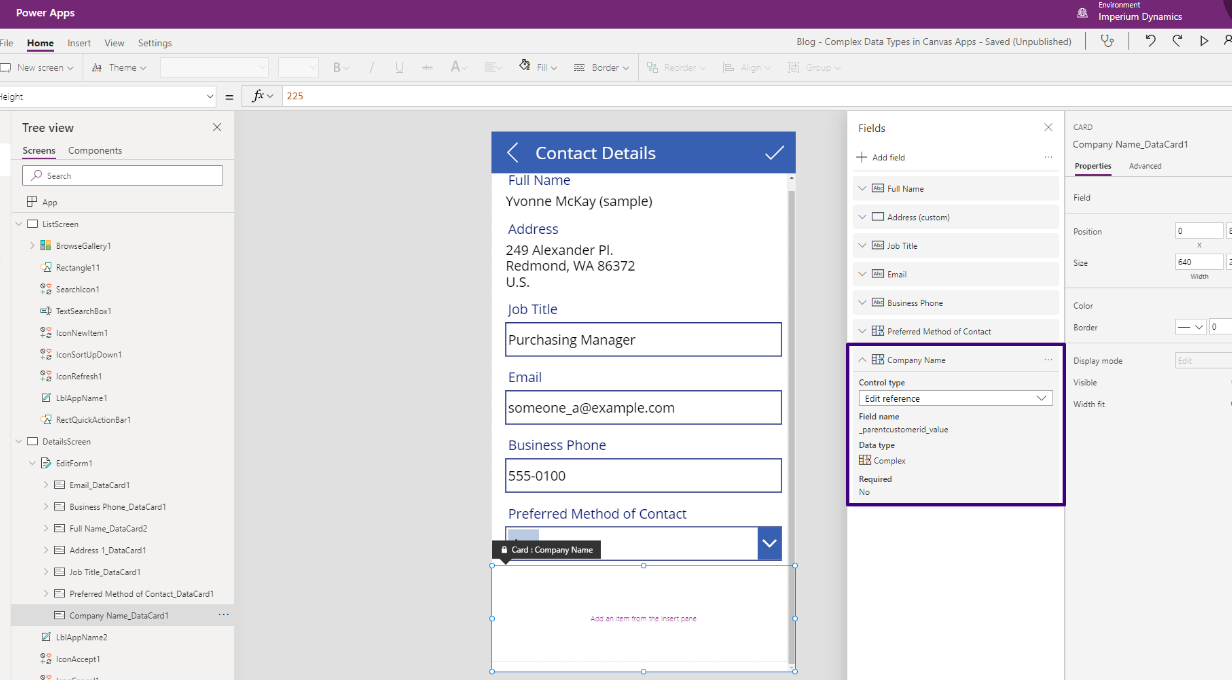The image size is (1232, 680).
Task: Switch to the Advanced properties tab
Action: tap(1145, 166)
